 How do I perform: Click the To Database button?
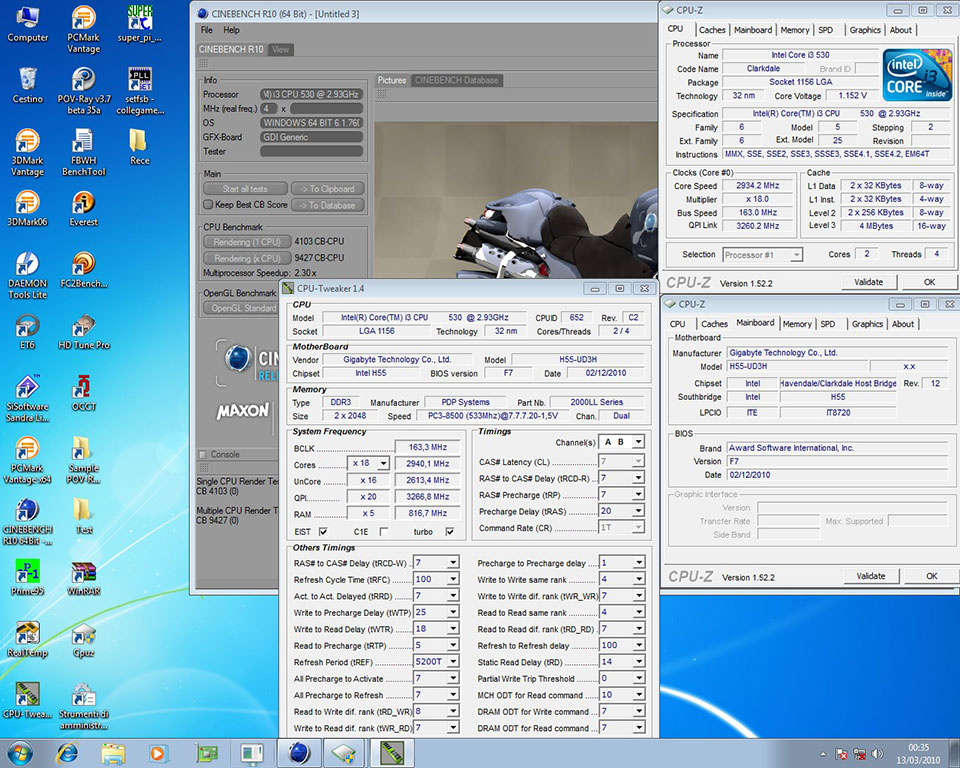click(x=328, y=205)
